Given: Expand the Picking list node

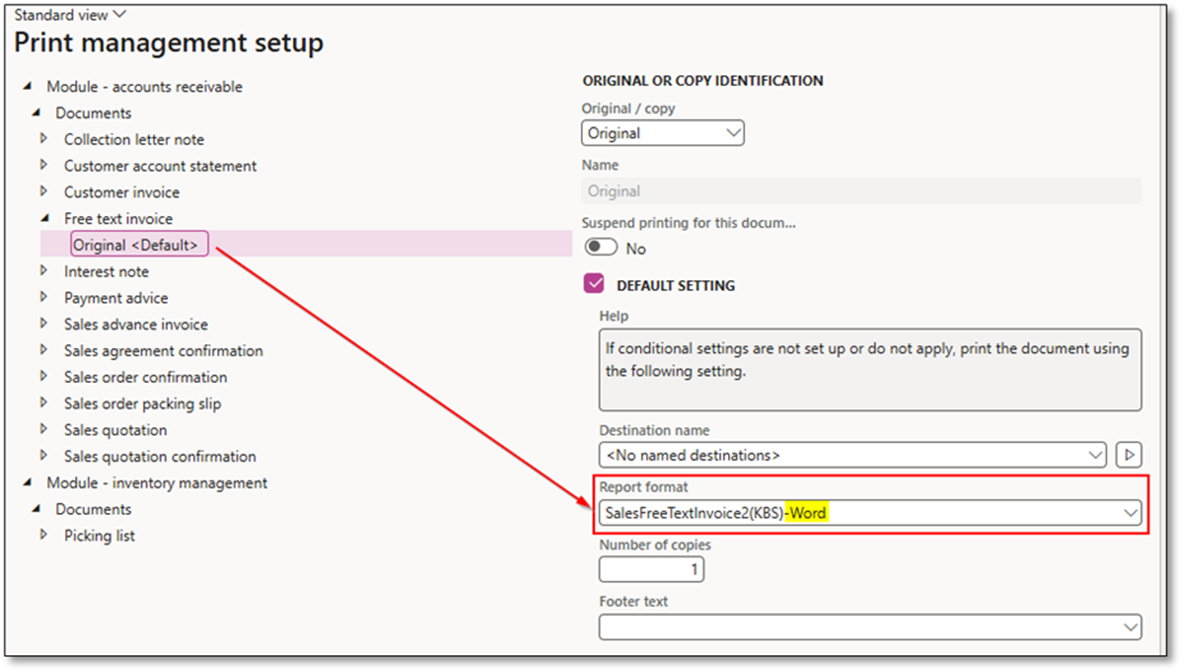Looking at the screenshot, I should click(x=44, y=535).
